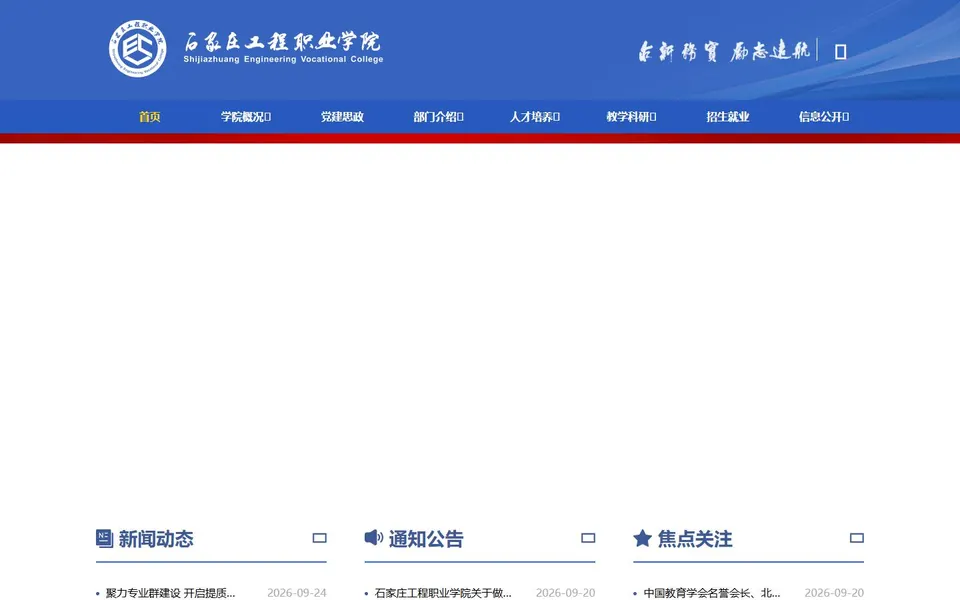
Task: Click the 新闻动态 section heading
Action: (x=156, y=539)
